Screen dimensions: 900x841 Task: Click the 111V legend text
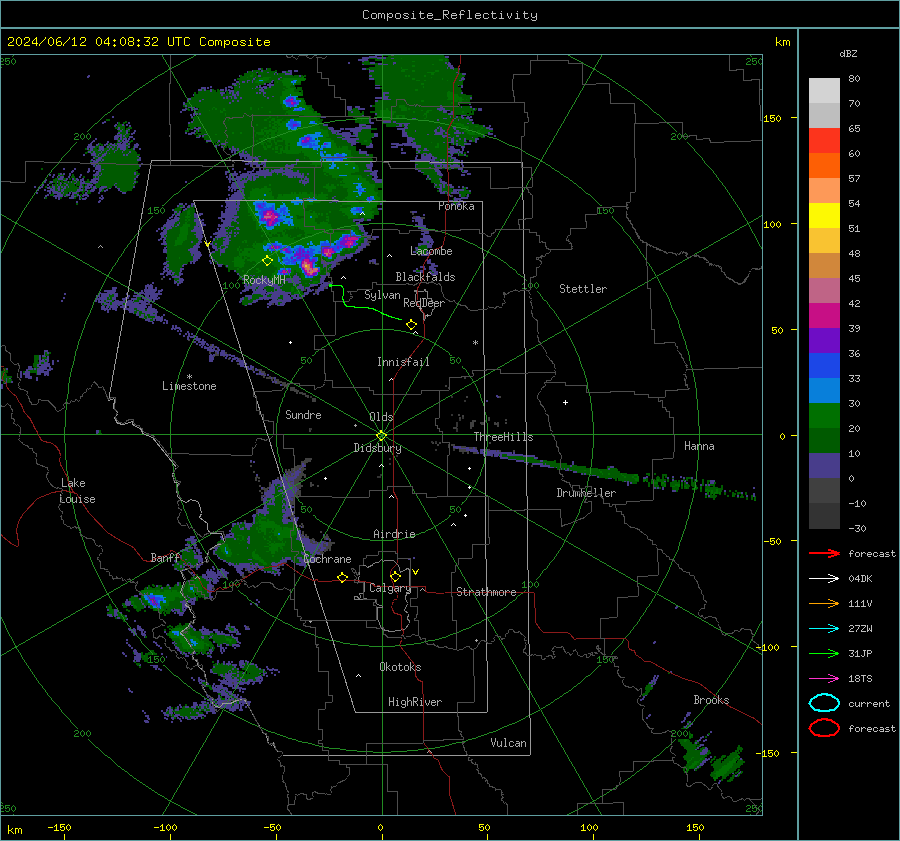point(860,603)
